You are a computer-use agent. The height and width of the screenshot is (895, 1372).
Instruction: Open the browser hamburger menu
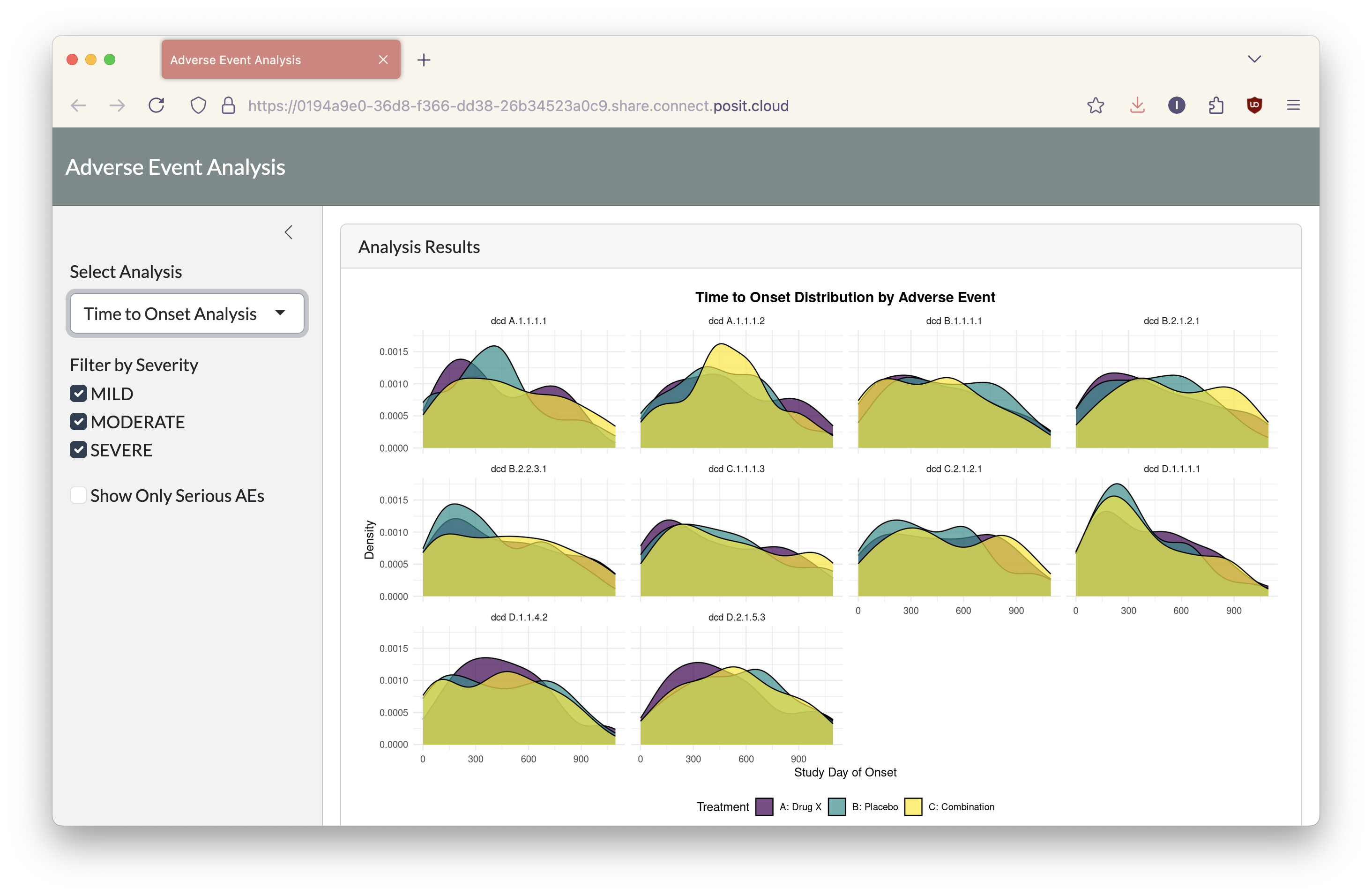coord(1293,105)
